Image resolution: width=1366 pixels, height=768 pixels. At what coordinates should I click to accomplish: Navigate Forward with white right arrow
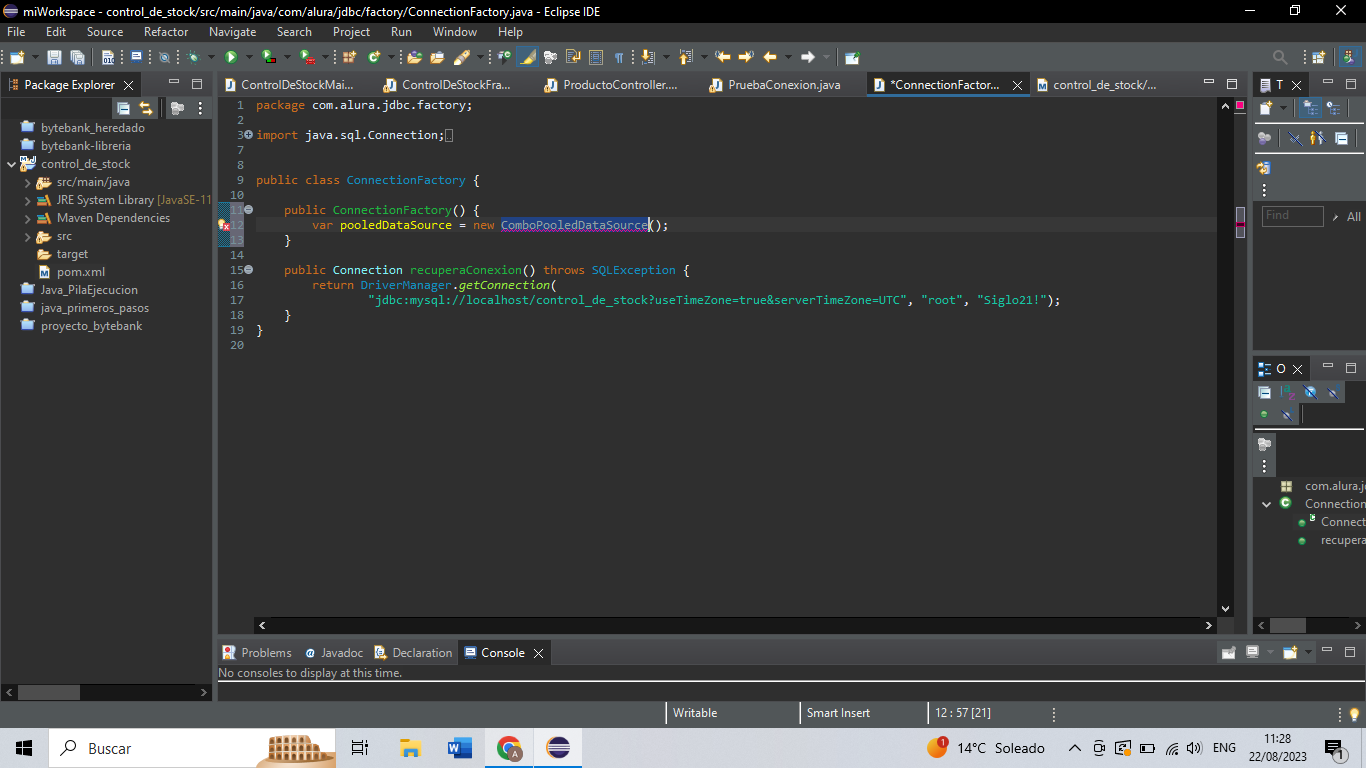tap(808, 57)
